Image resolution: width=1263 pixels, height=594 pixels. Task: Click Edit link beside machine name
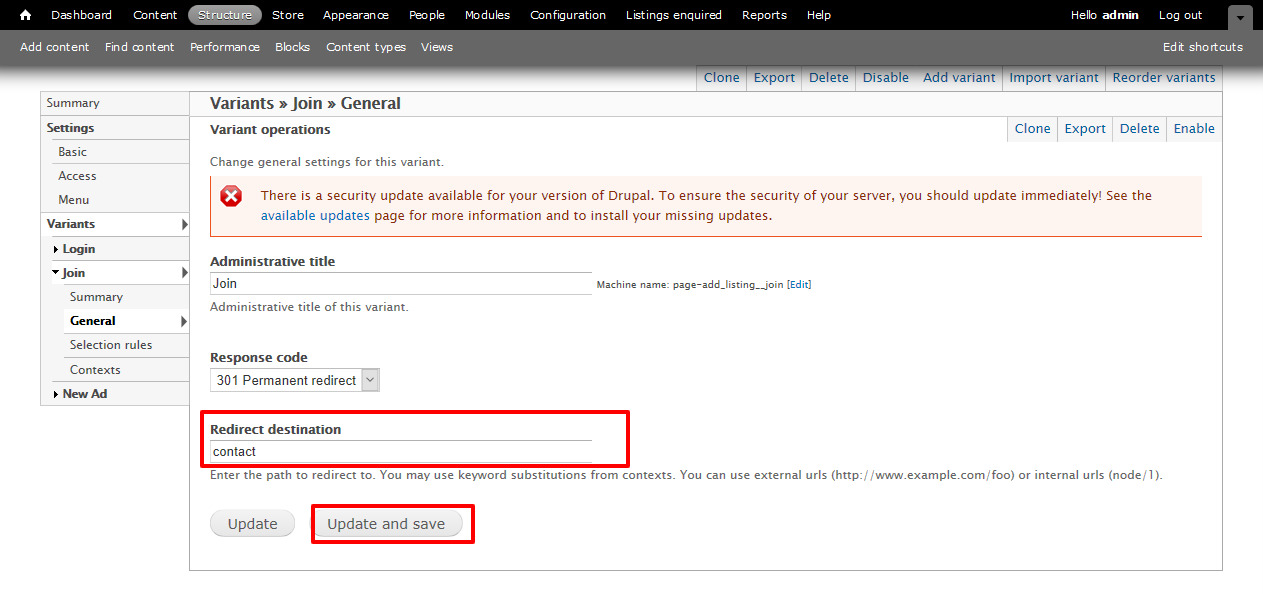(799, 285)
